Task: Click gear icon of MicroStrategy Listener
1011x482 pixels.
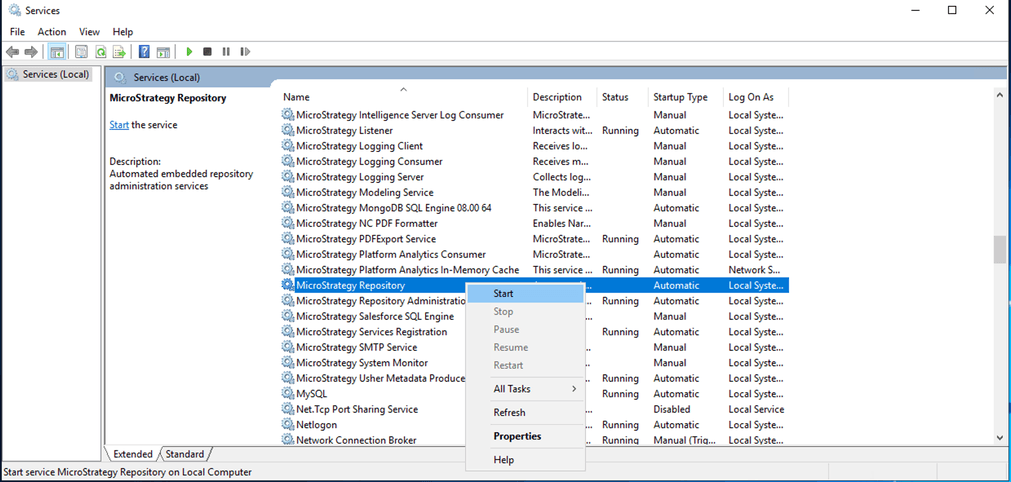Action: point(288,130)
